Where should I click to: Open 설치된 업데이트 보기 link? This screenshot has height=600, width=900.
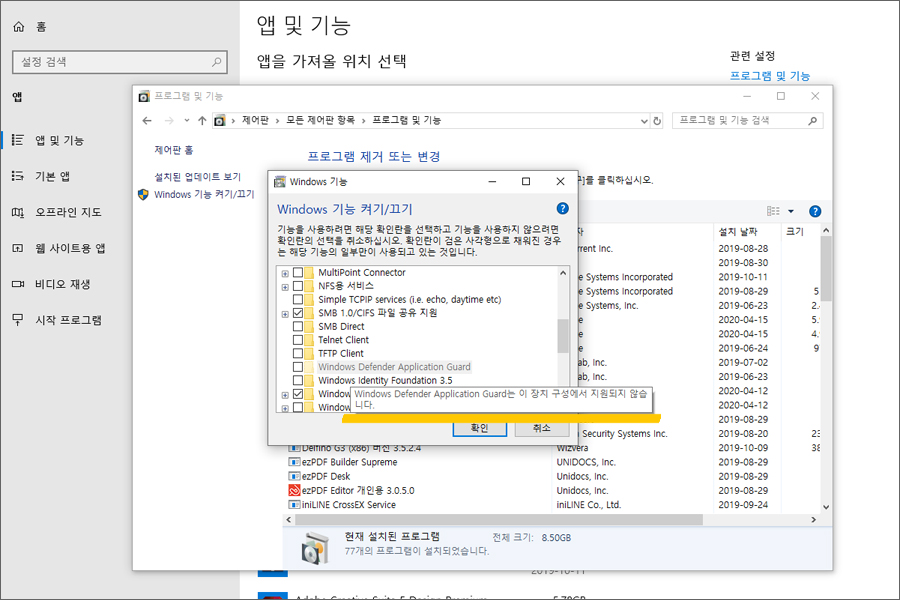(197, 177)
